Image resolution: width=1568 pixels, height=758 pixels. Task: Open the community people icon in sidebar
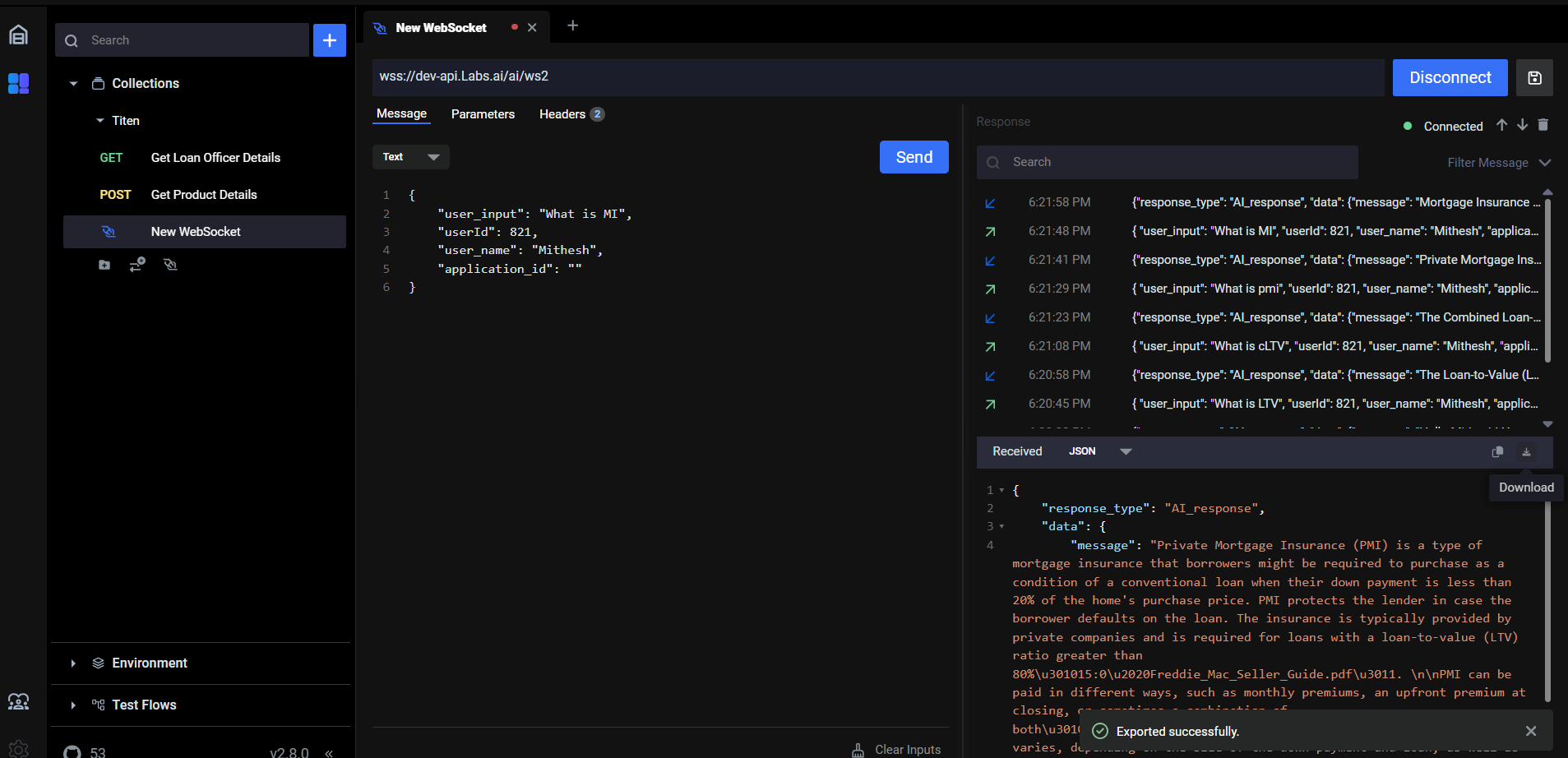(18, 701)
